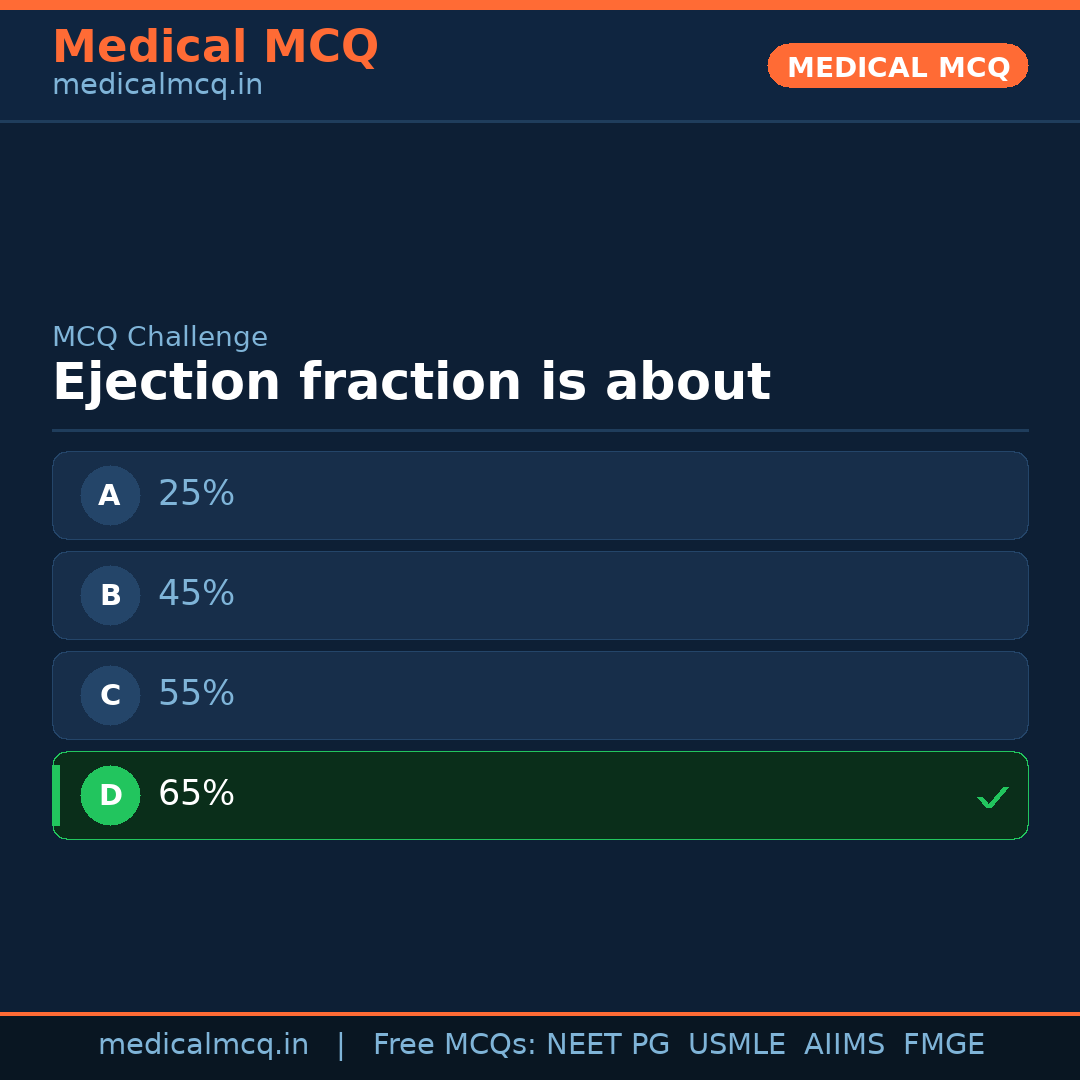Click the large Medical MCQ header title
The height and width of the screenshot is (1080, 1080).
215,47
